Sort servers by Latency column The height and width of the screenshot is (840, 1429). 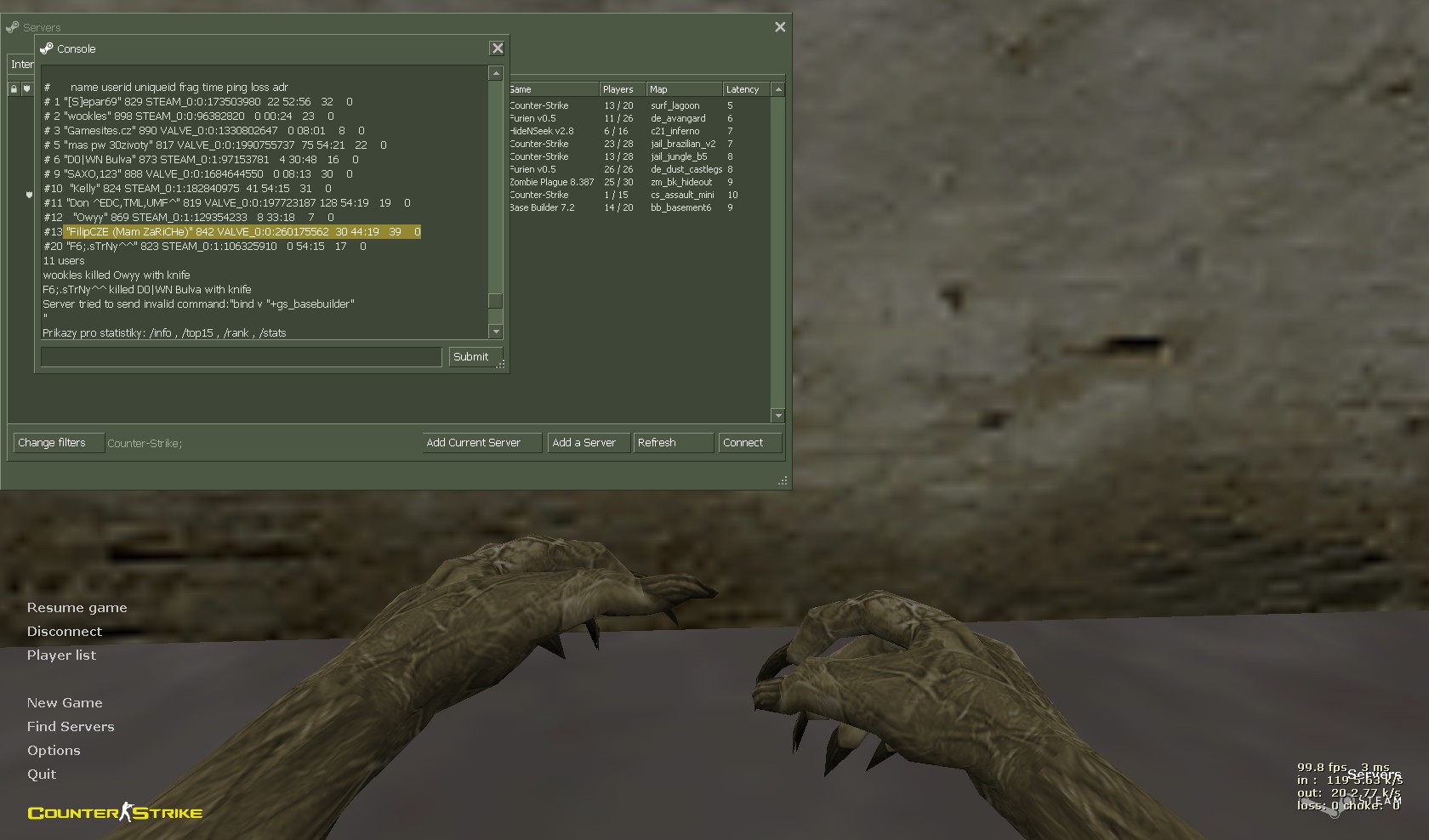point(746,89)
